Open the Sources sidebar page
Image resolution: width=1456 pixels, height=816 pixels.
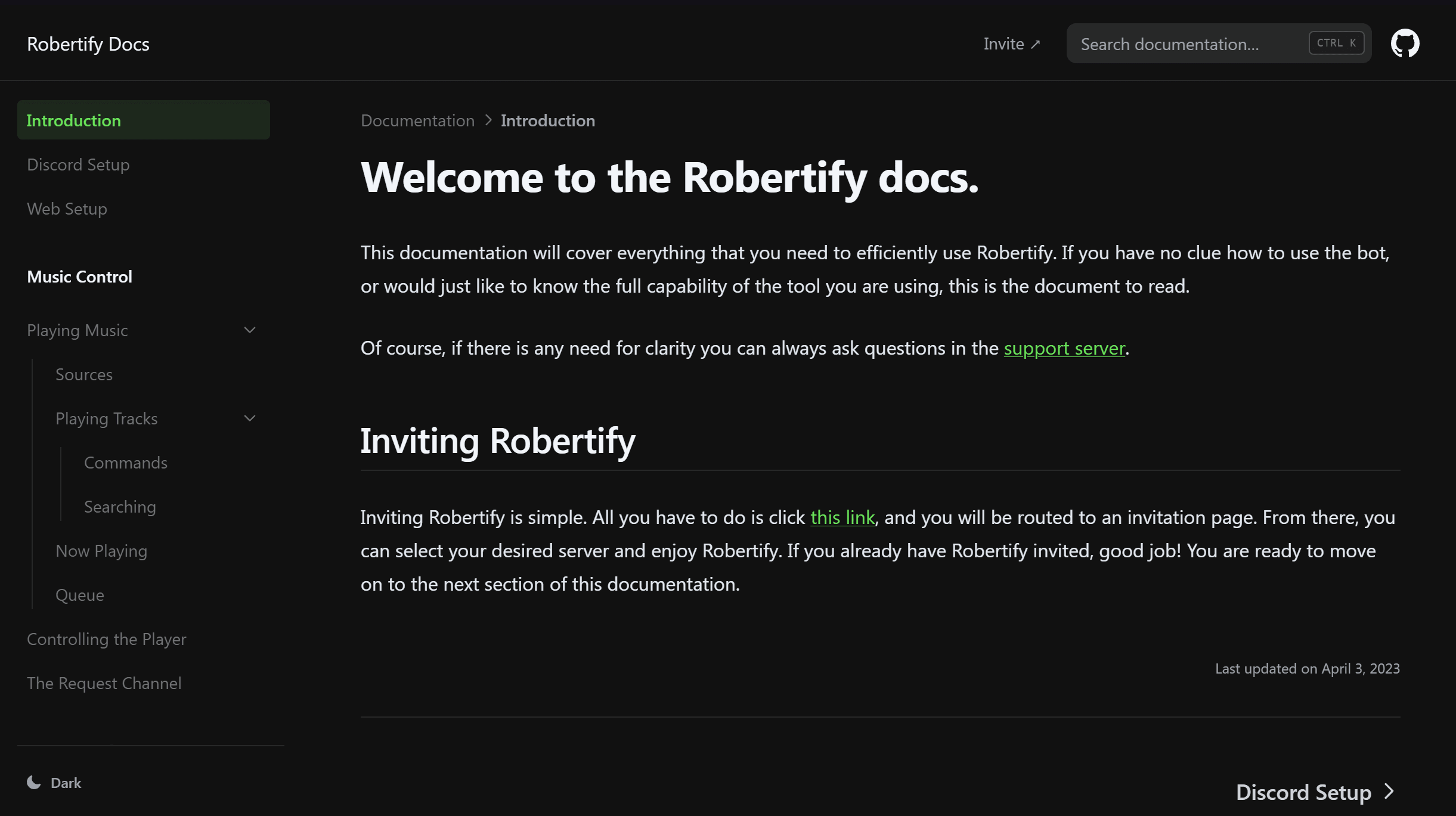click(84, 375)
